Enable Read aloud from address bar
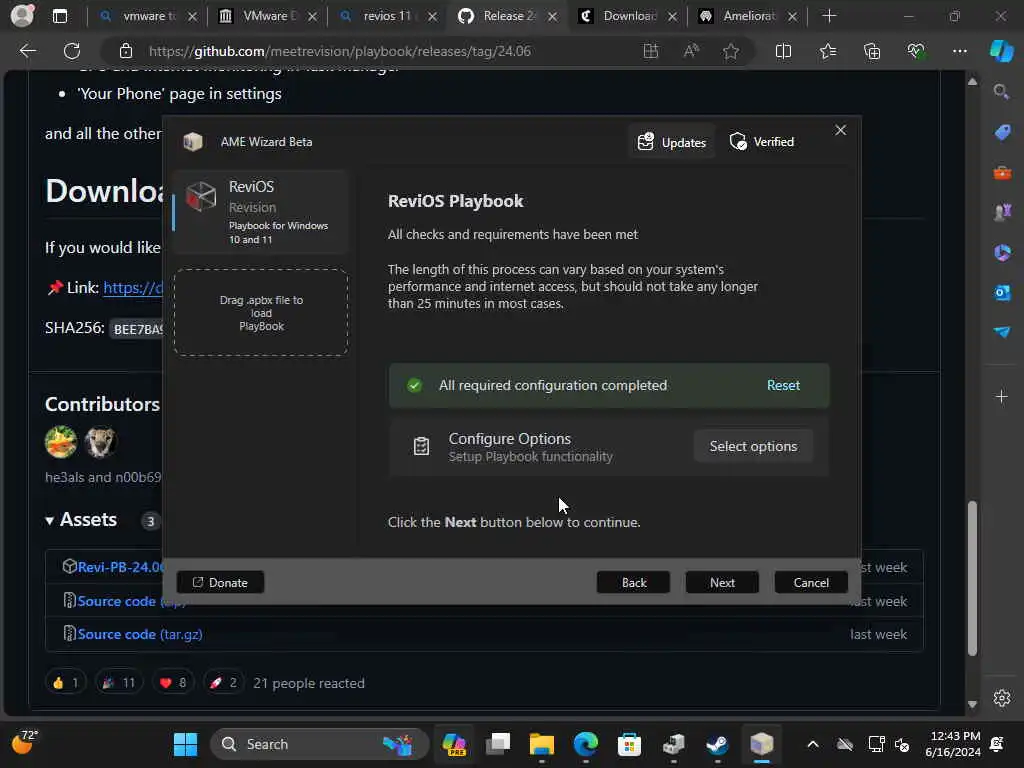 (x=691, y=51)
